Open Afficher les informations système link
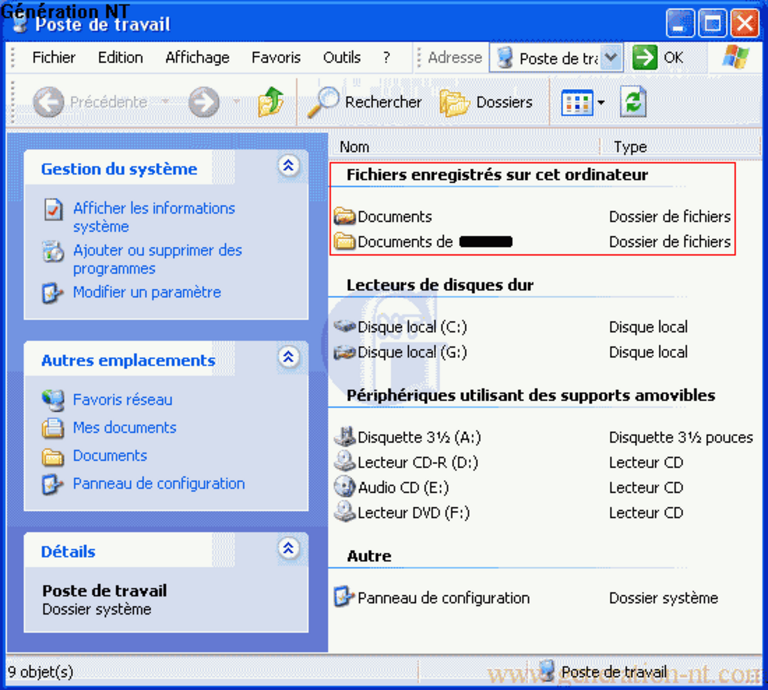The image size is (768, 690). 154,217
